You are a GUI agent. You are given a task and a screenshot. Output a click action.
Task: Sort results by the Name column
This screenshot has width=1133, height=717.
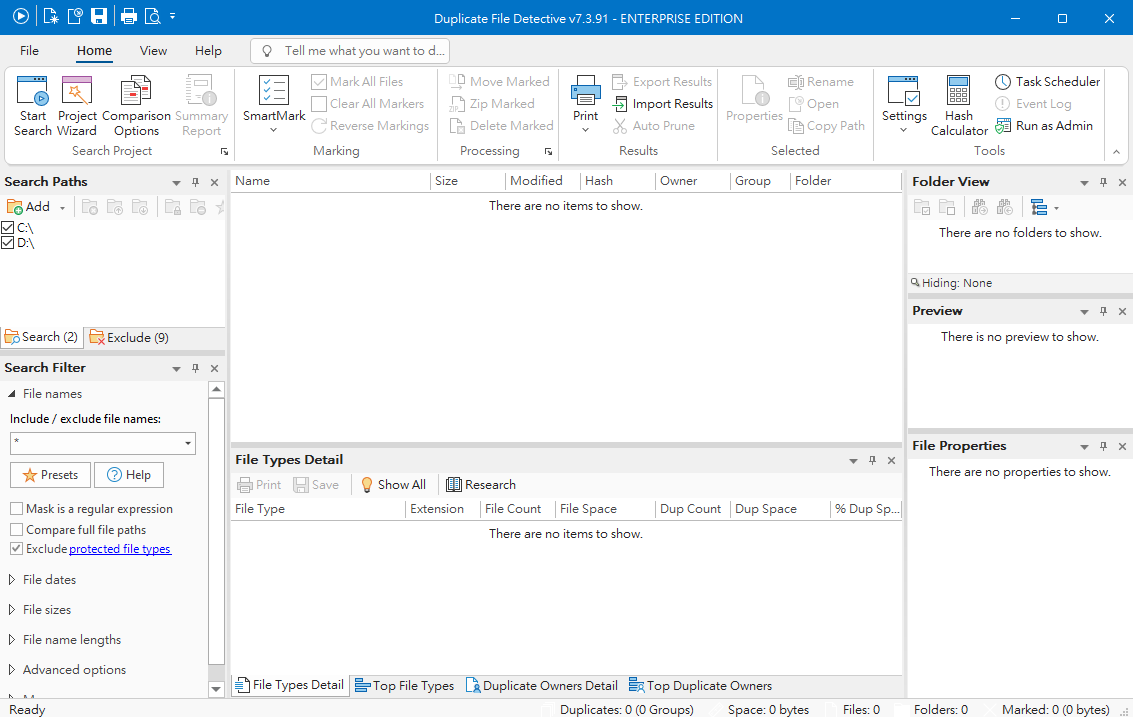330,181
